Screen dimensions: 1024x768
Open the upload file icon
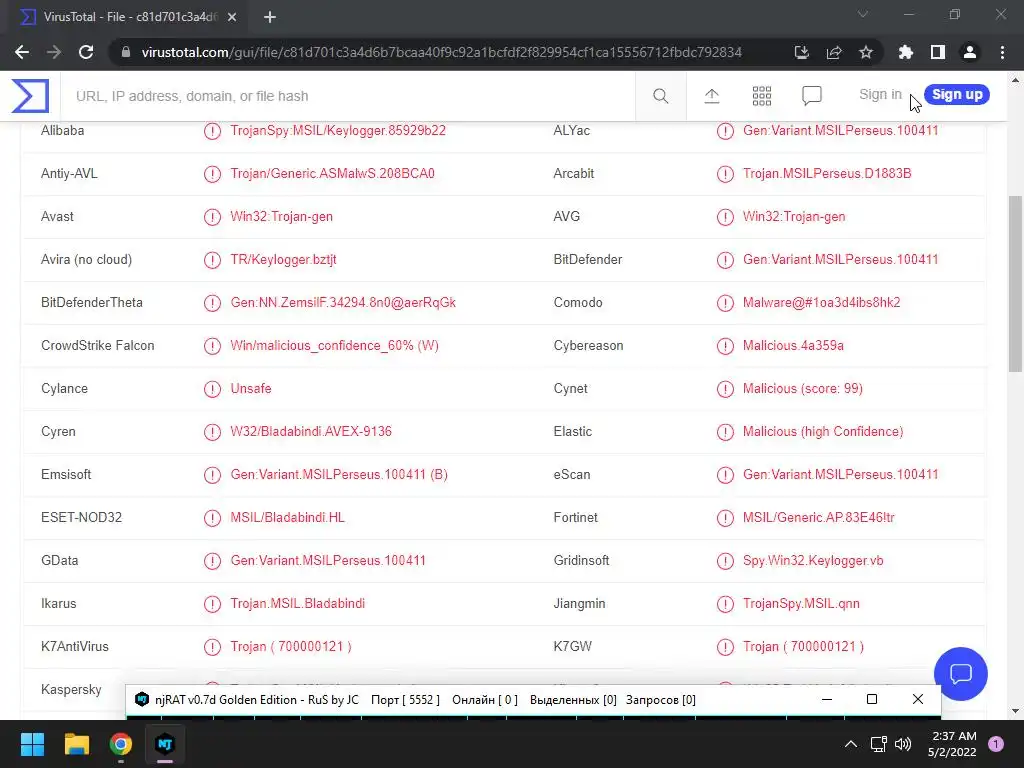point(712,96)
